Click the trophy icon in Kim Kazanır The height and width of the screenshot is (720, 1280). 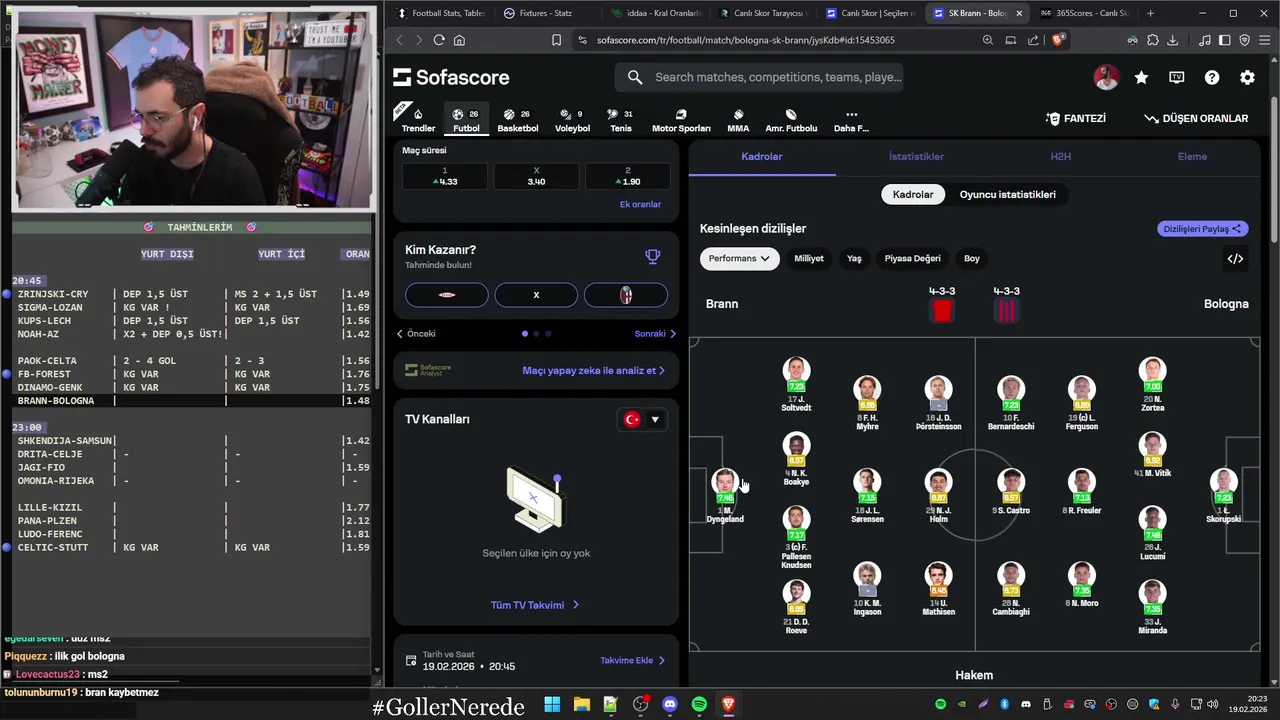pos(653,256)
